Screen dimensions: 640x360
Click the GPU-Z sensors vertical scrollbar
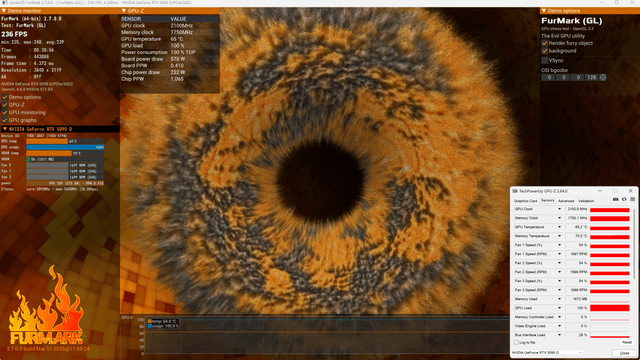634,243
